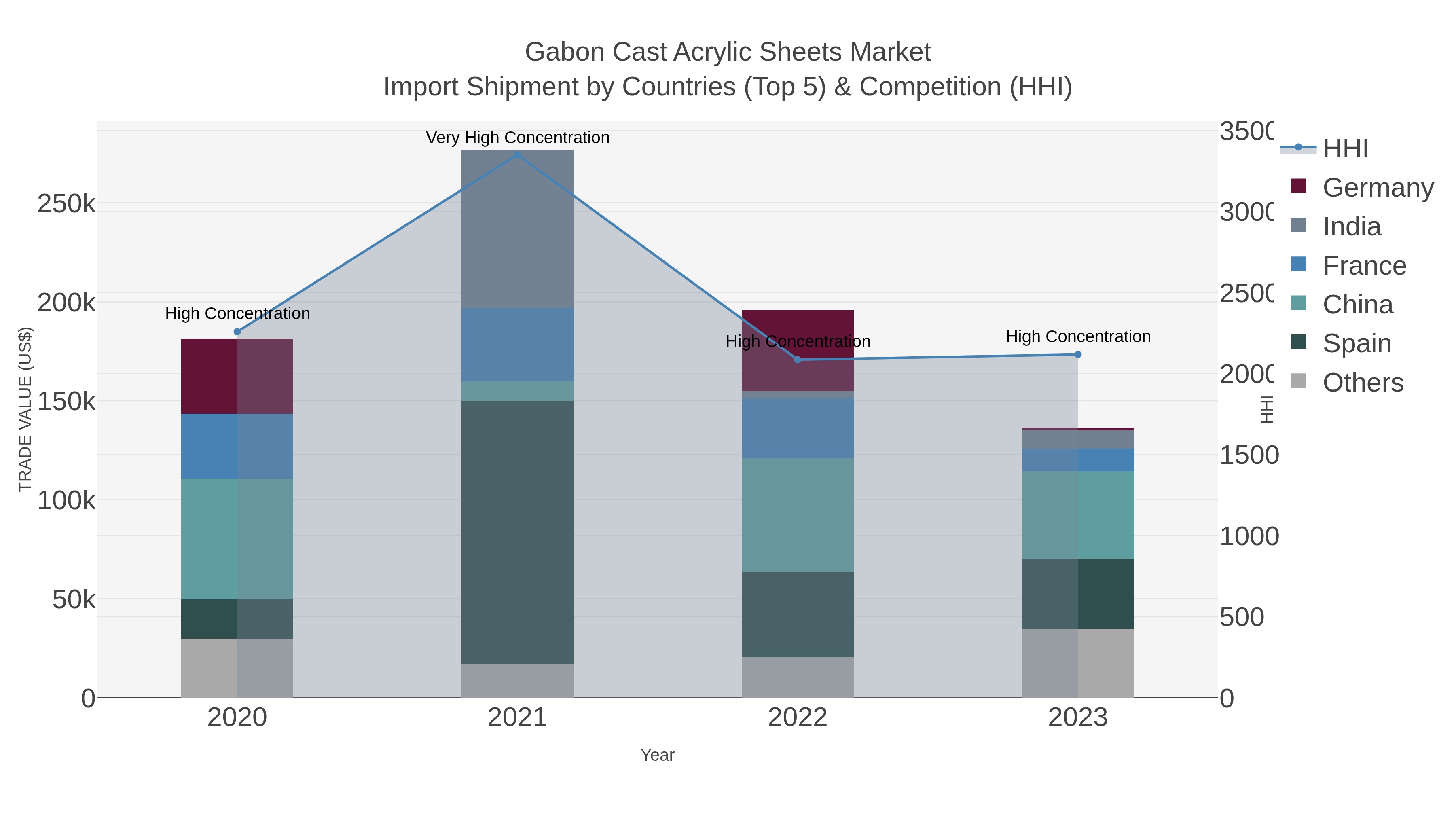
Task: Click the 2022 Spain bar segment
Action: [798, 614]
